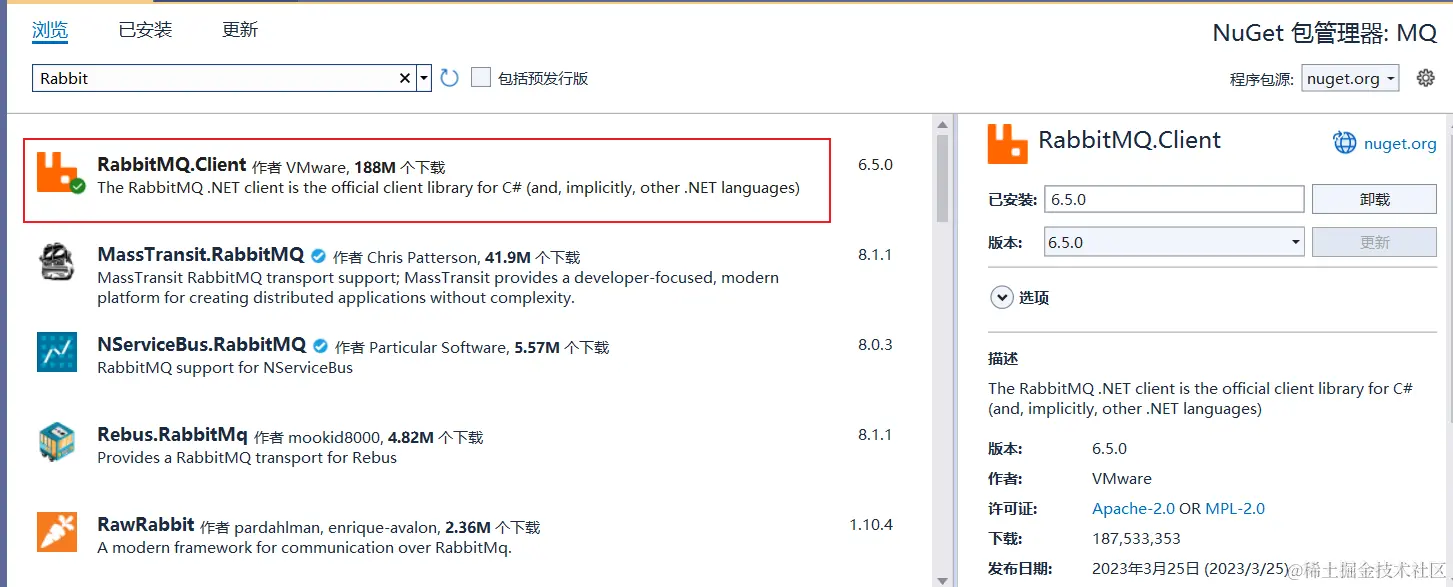Screen dimensions: 1453x587
Task: Click NServiceBus.RabbitMQ verified badge
Action: [320, 345]
